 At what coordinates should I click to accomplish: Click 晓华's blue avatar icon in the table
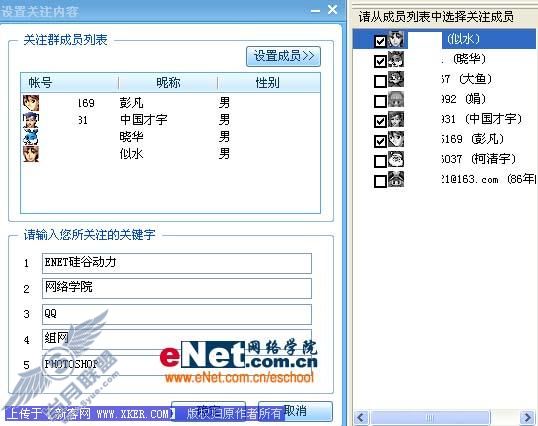(31, 137)
